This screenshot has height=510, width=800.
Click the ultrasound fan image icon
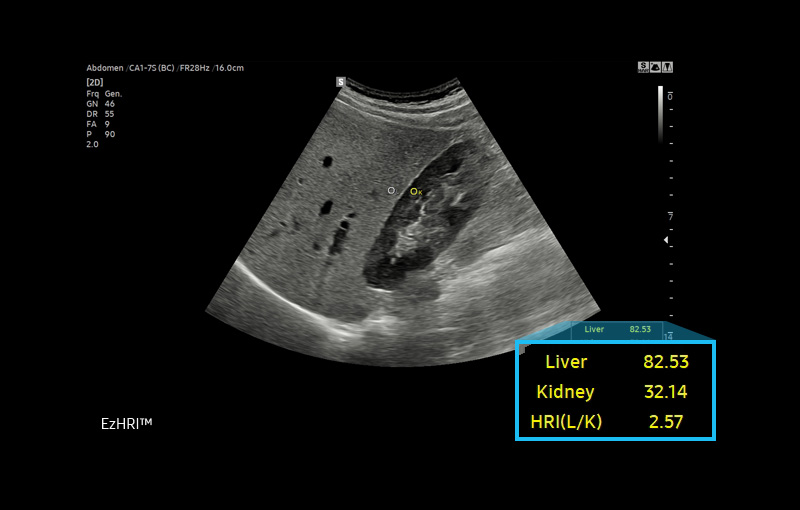point(655,67)
